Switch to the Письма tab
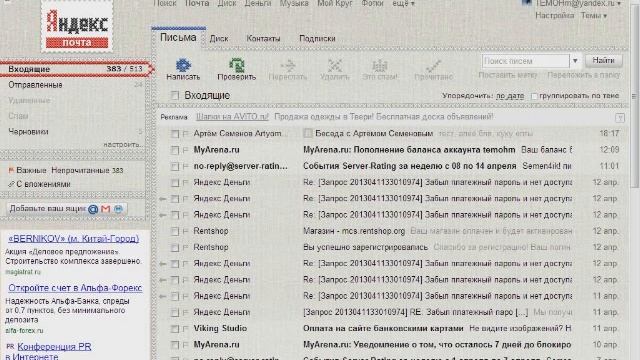 click(x=178, y=38)
